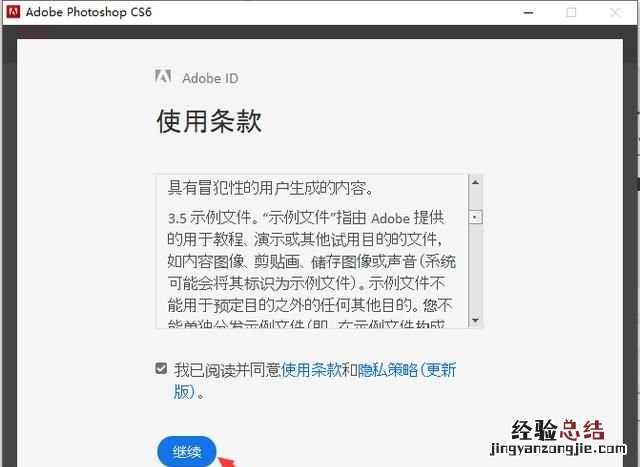The width and height of the screenshot is (640, 467).
Task: Click the 使用条款 heading text
Action: (209, 121)
